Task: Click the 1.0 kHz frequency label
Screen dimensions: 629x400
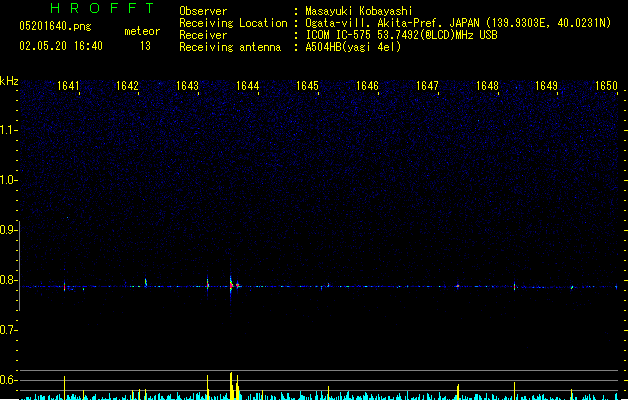Action: (x=8, y=180)
